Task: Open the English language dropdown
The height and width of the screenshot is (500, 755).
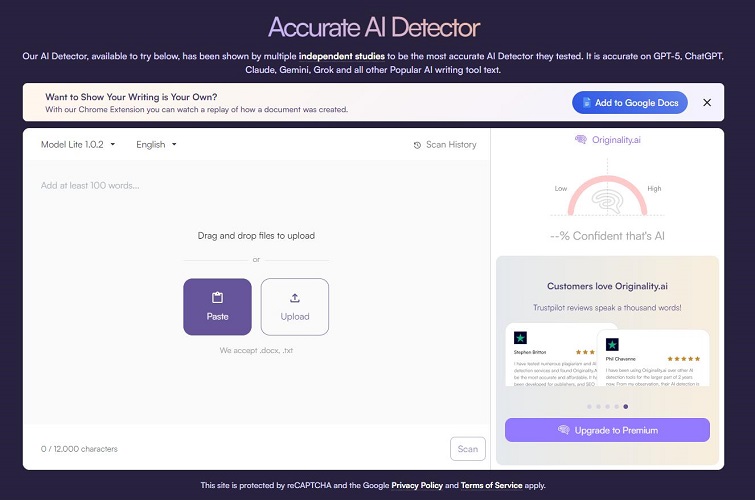Action: click(156, 145)
